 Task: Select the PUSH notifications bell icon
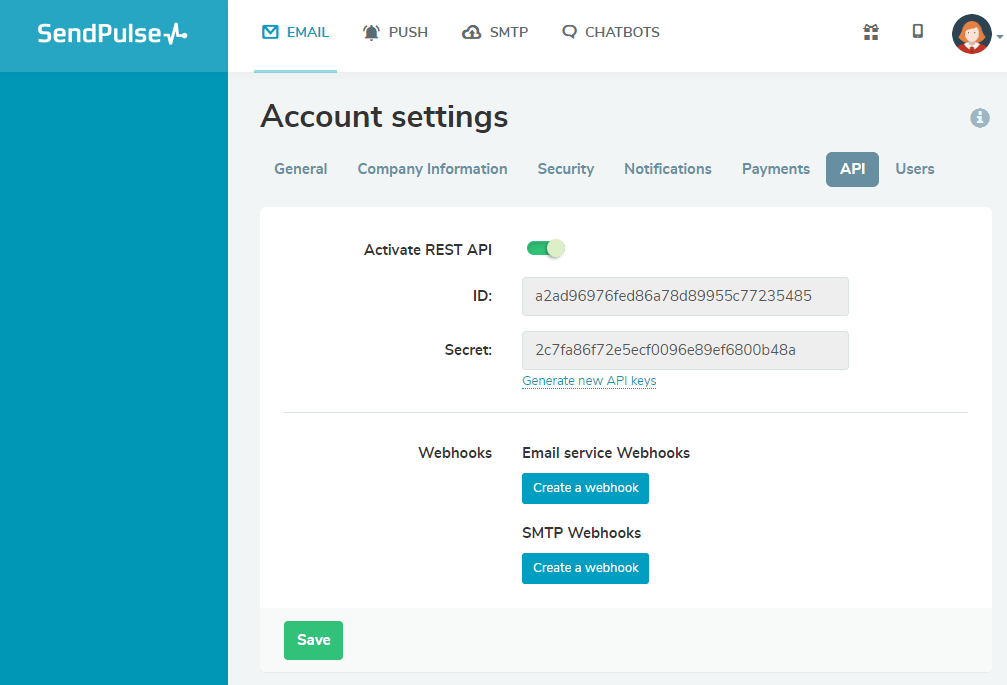click(369, 31)
